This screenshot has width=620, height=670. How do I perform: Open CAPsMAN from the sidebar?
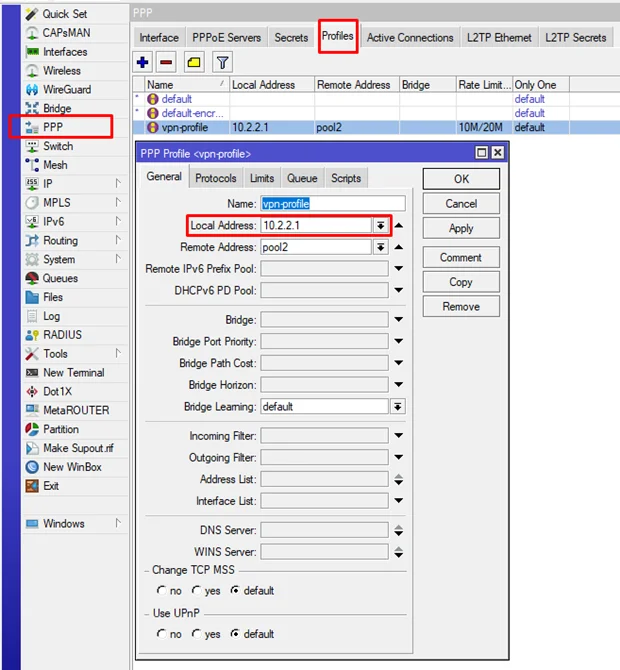click(x=66, y=33)
